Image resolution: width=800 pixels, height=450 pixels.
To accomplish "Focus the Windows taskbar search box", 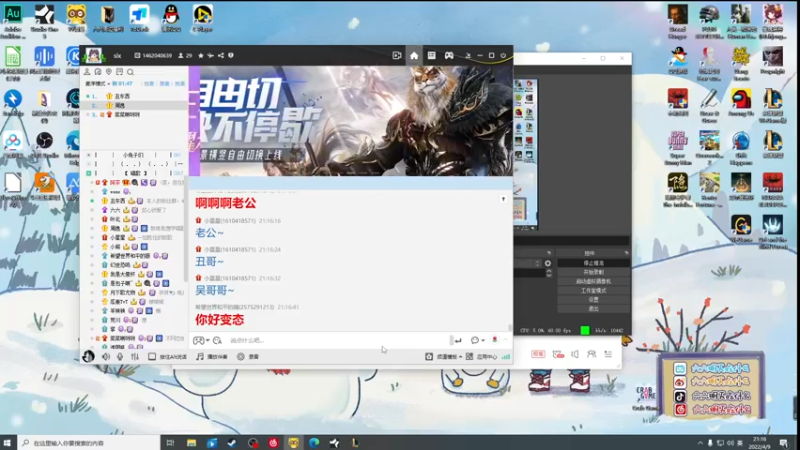I will [x=89, y=443].
